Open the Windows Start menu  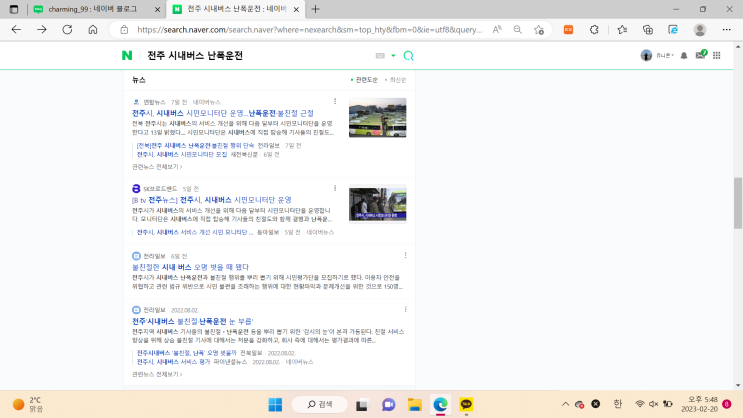pos(275,405)
